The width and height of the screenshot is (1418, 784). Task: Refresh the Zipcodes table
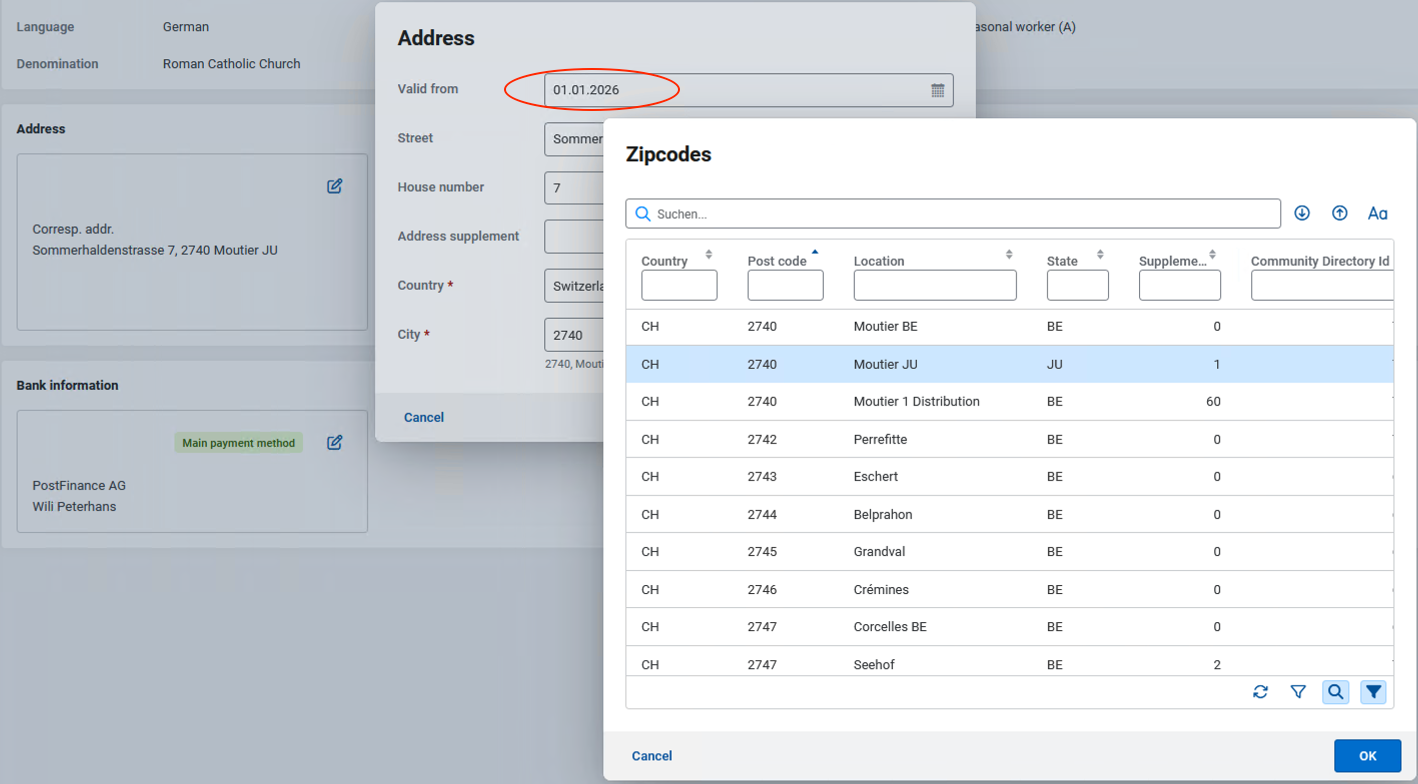[x=1260, y=692]
